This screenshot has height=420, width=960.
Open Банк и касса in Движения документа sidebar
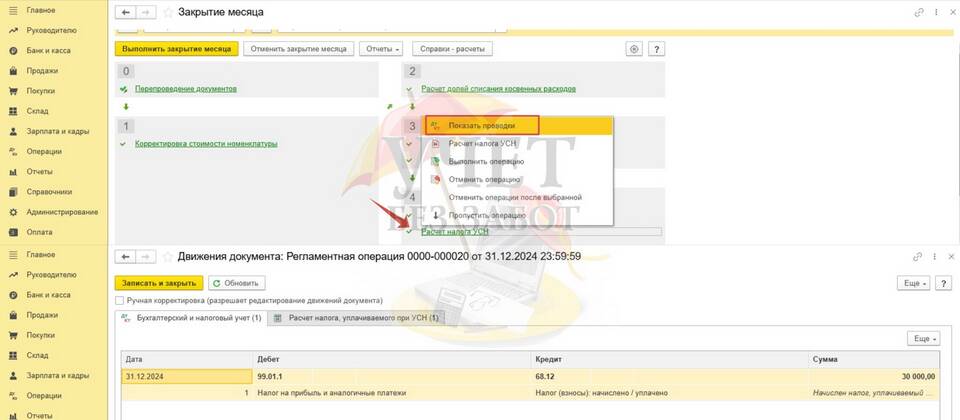48,295
